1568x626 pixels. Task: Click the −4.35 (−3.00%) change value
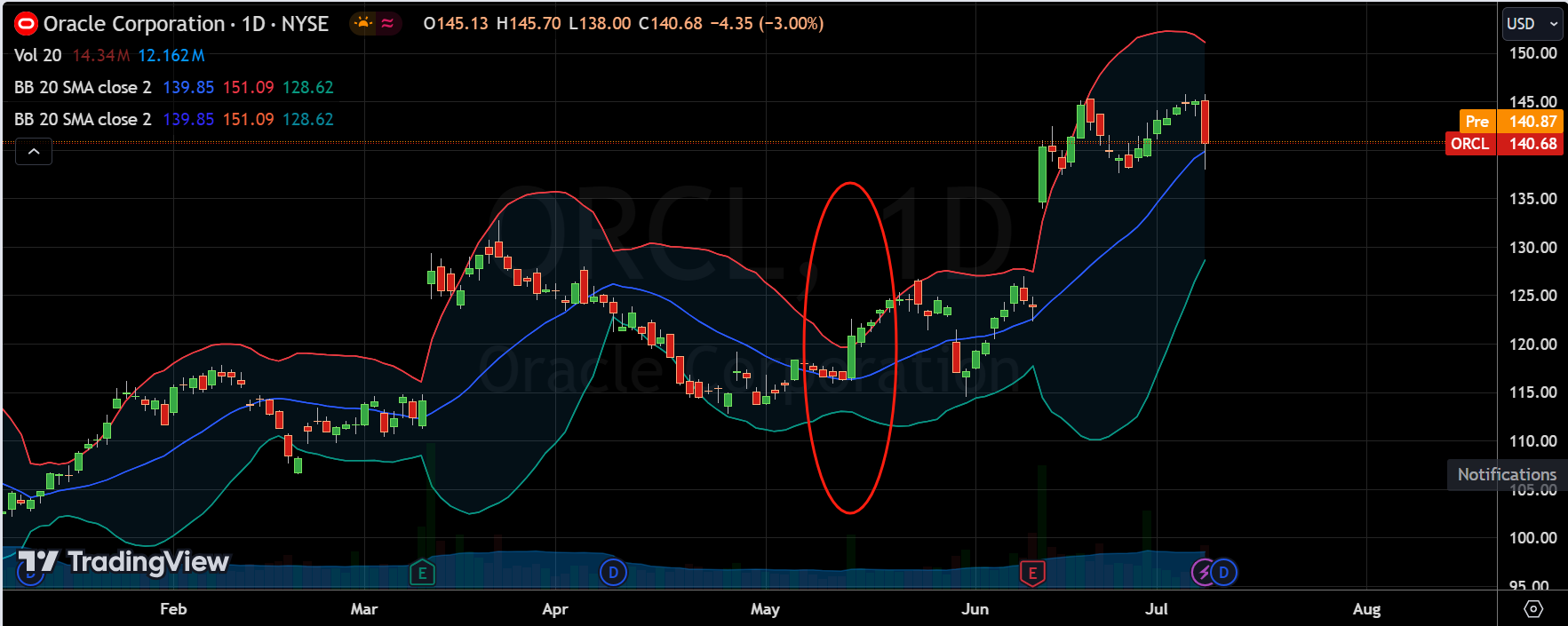click(x=767, y=23)
